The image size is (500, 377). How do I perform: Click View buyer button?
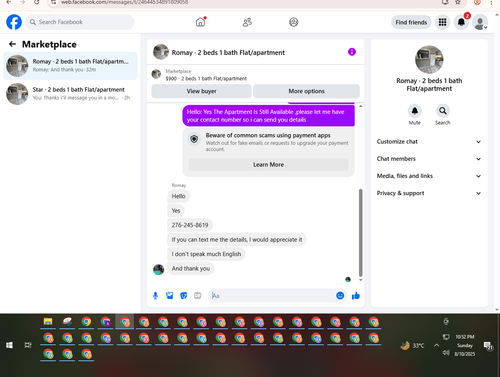[x=201, y=91]
